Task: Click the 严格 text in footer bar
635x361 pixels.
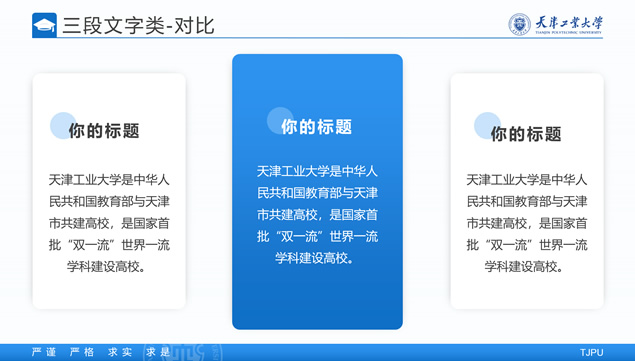Action: 82,352
